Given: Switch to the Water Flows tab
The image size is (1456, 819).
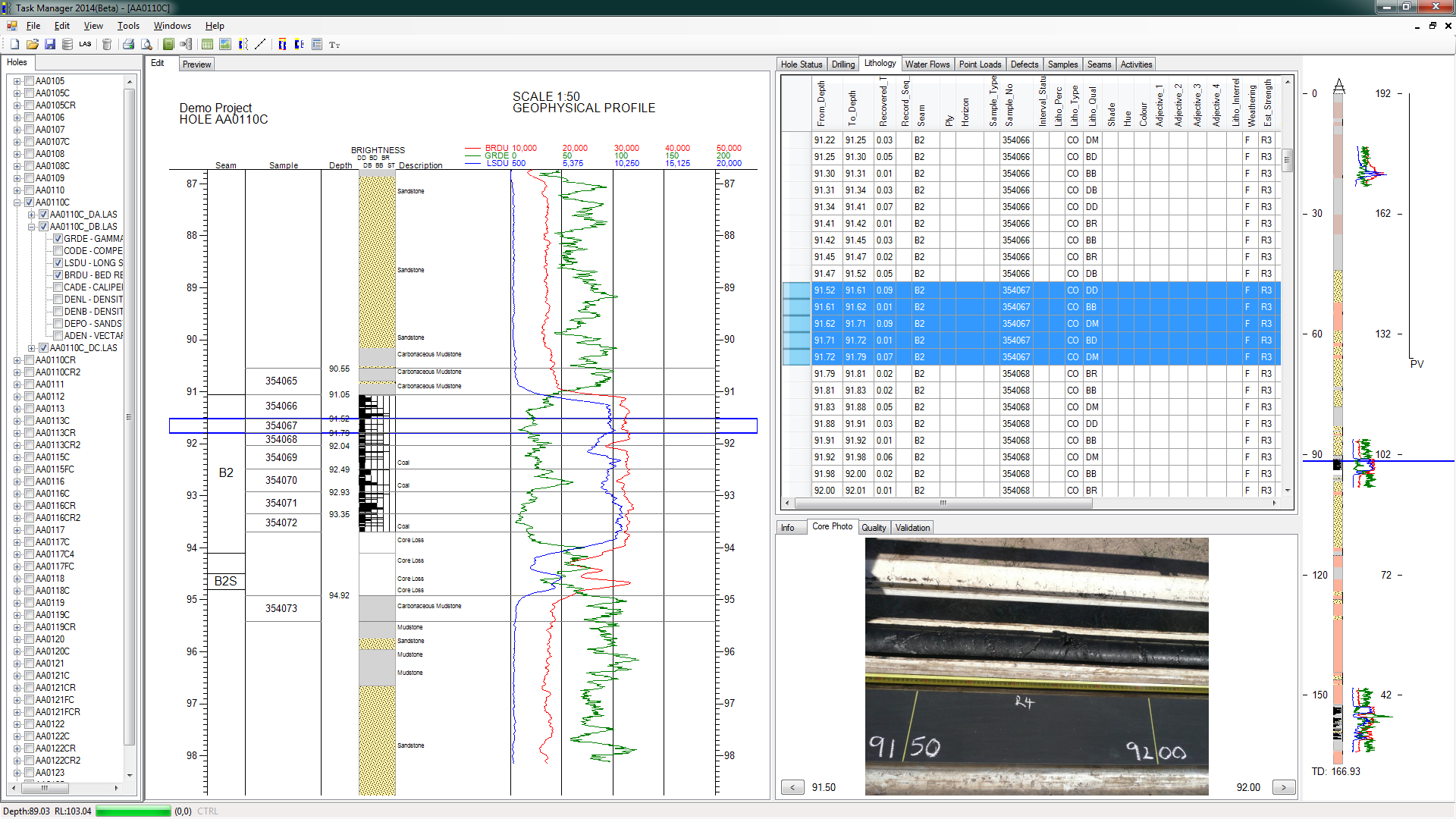Looking at the screenshot, I should pos(927,64).
